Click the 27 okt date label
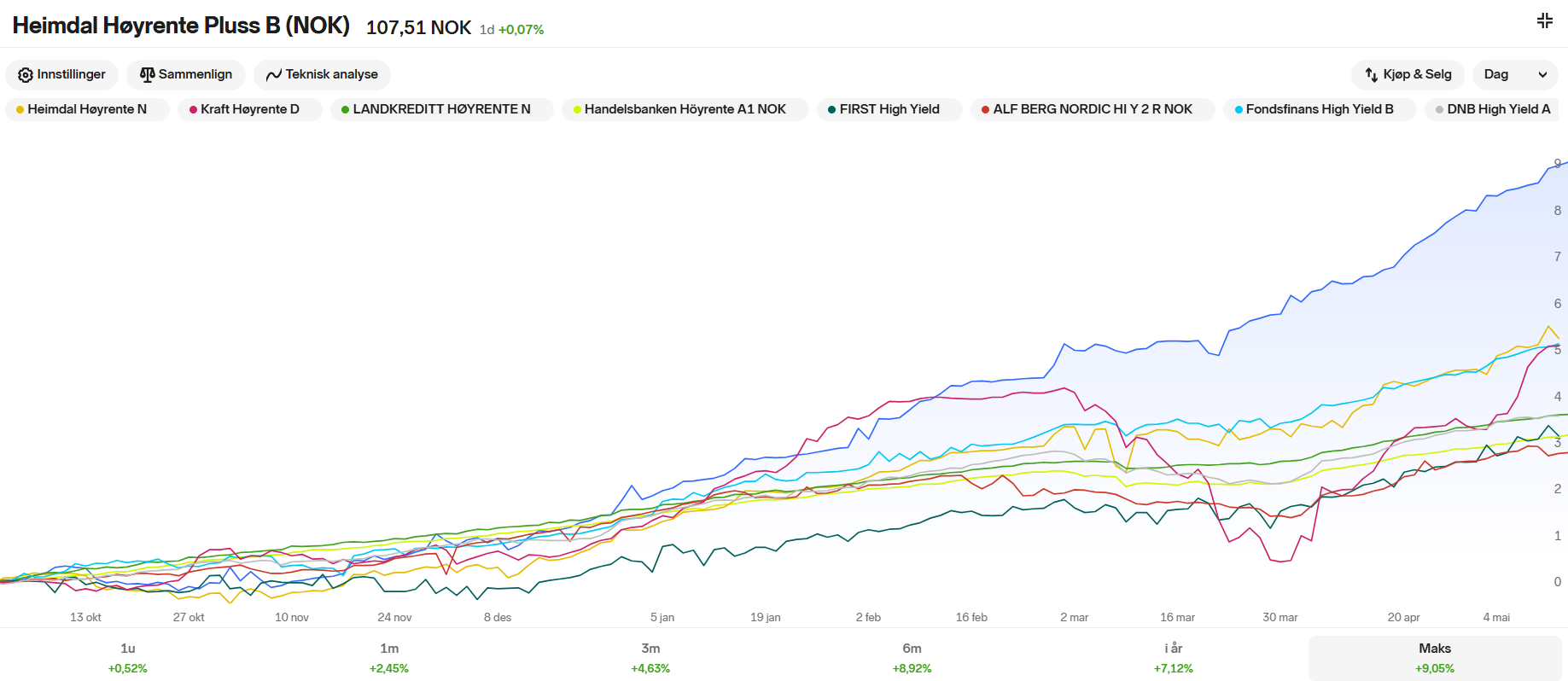The image size is (1568, 681). click(189, 617)
